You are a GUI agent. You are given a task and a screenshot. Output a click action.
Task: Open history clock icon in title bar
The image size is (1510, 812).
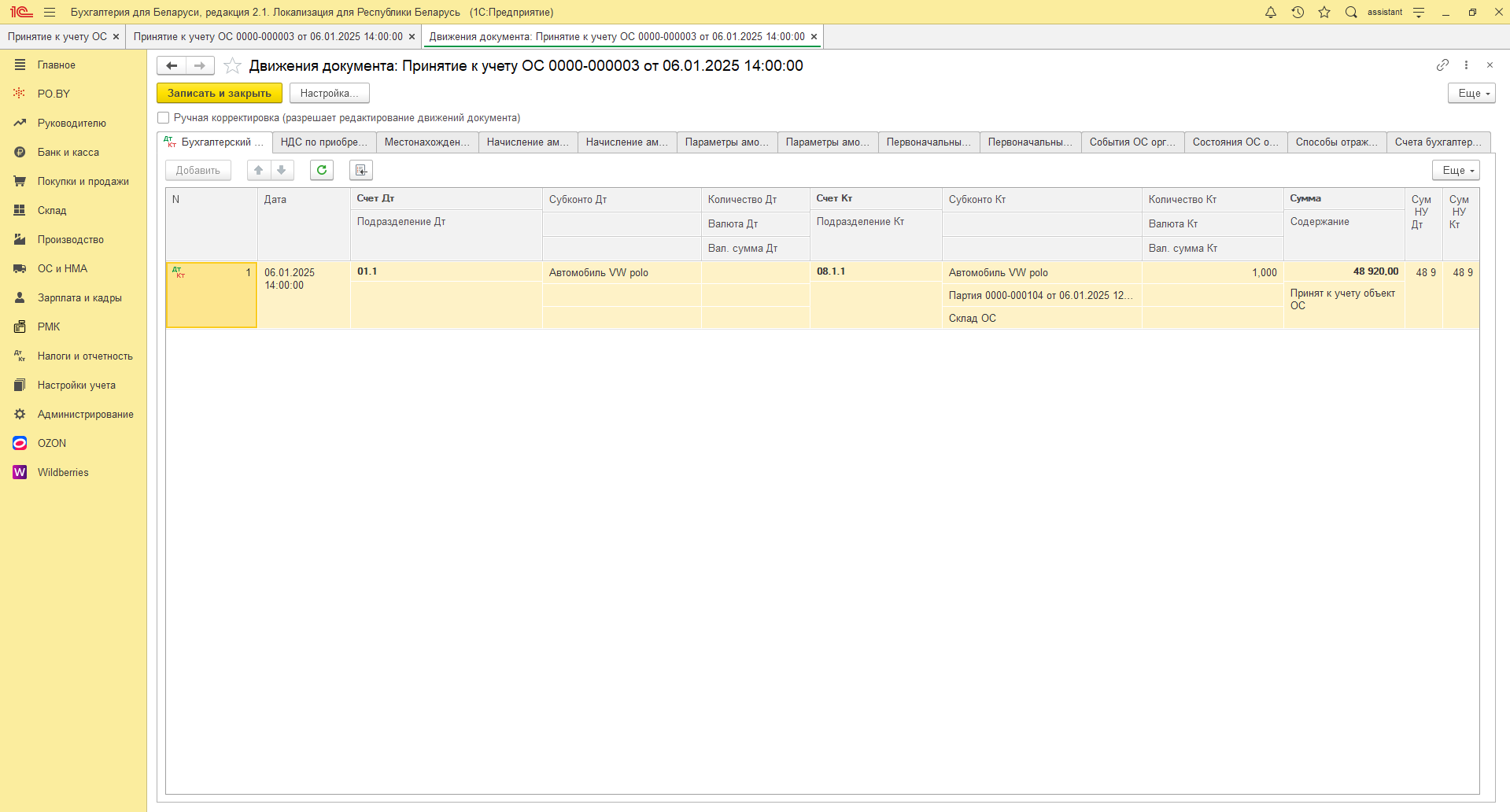pyautogui.click(x=1298, y=13)
